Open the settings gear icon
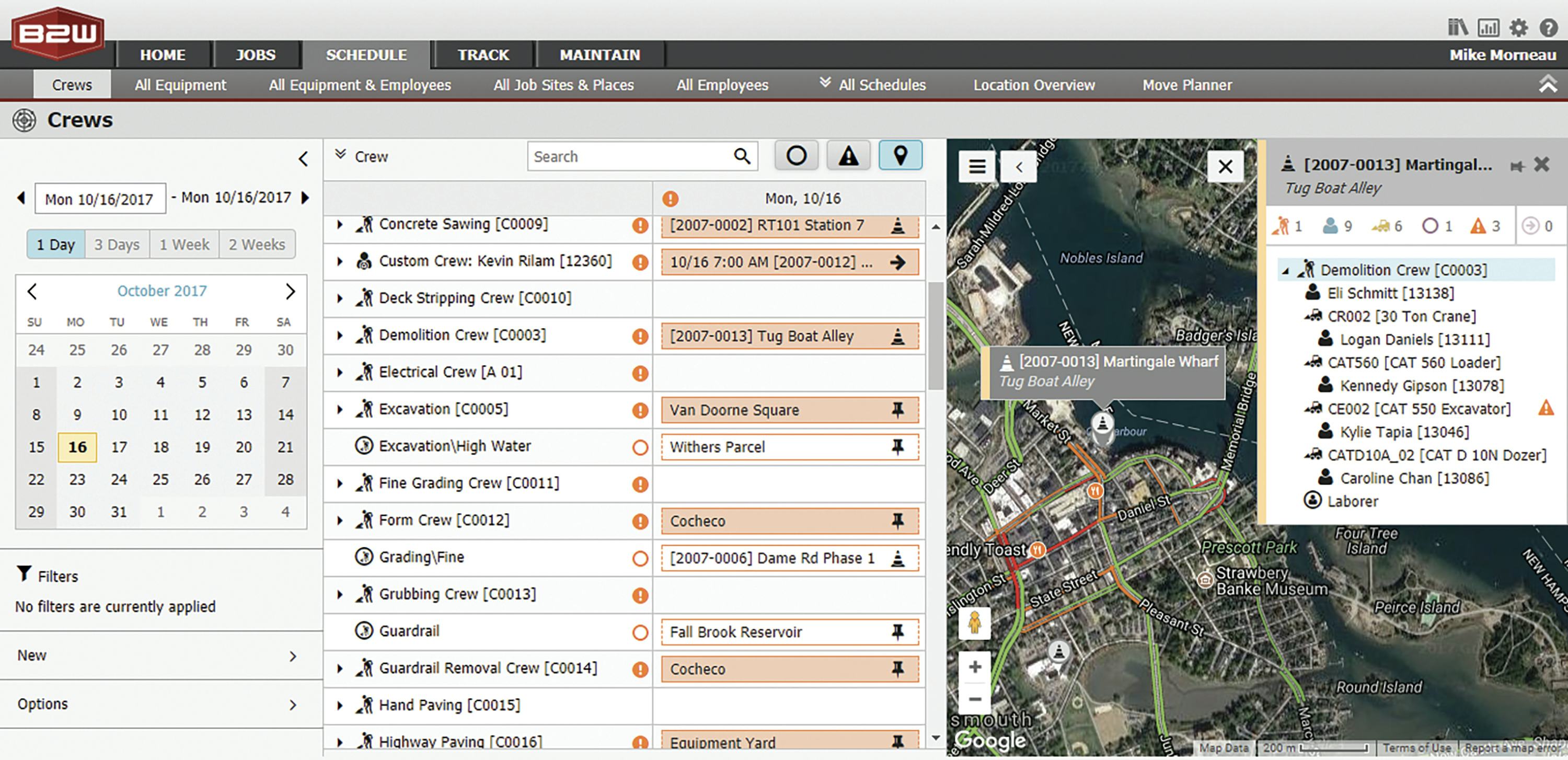Screen dimensions: 1568x760 [x=1518, y=27]
